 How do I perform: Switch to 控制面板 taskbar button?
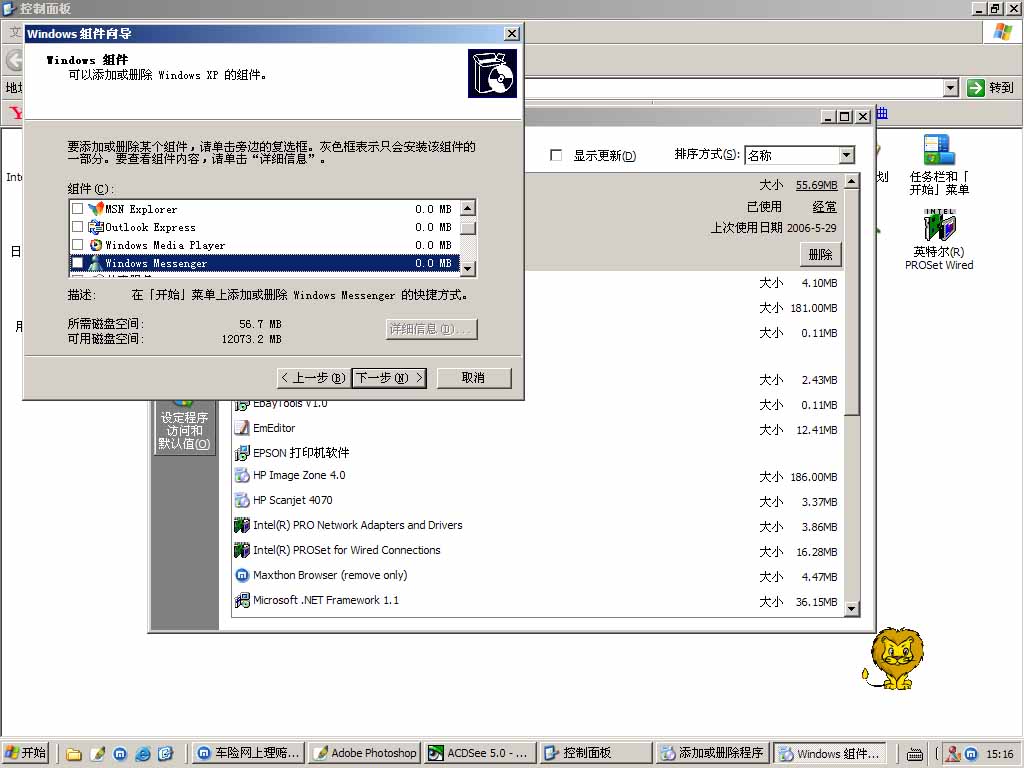[x=596, y=754]
